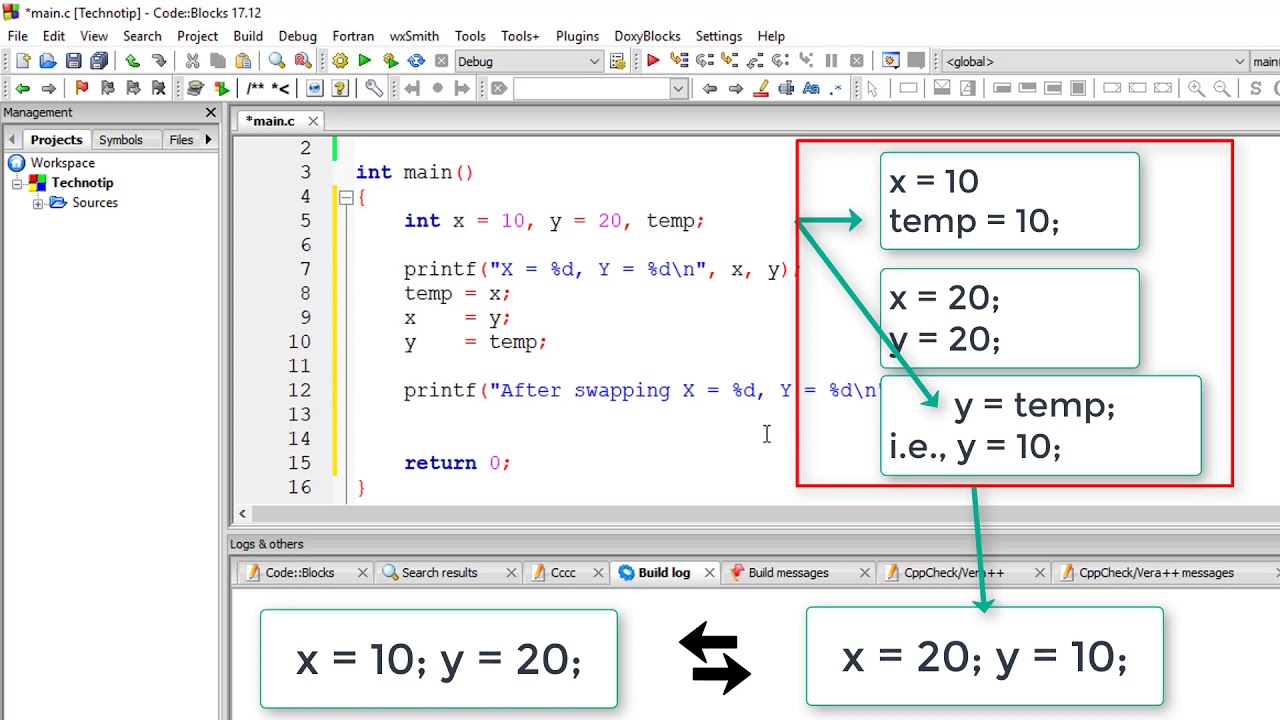Image resolution: width=1280 pixels, height=720 pixels.
Task: Start debugger with the red play icon
Action: tap(653, 61)
